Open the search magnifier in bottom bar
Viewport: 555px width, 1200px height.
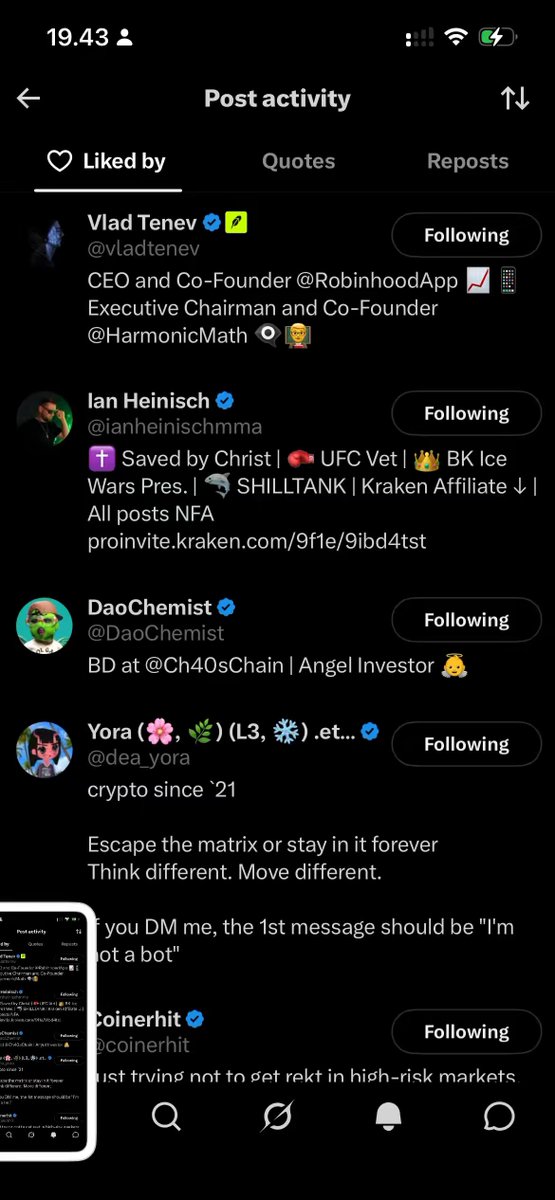(x=166, y=1116)
